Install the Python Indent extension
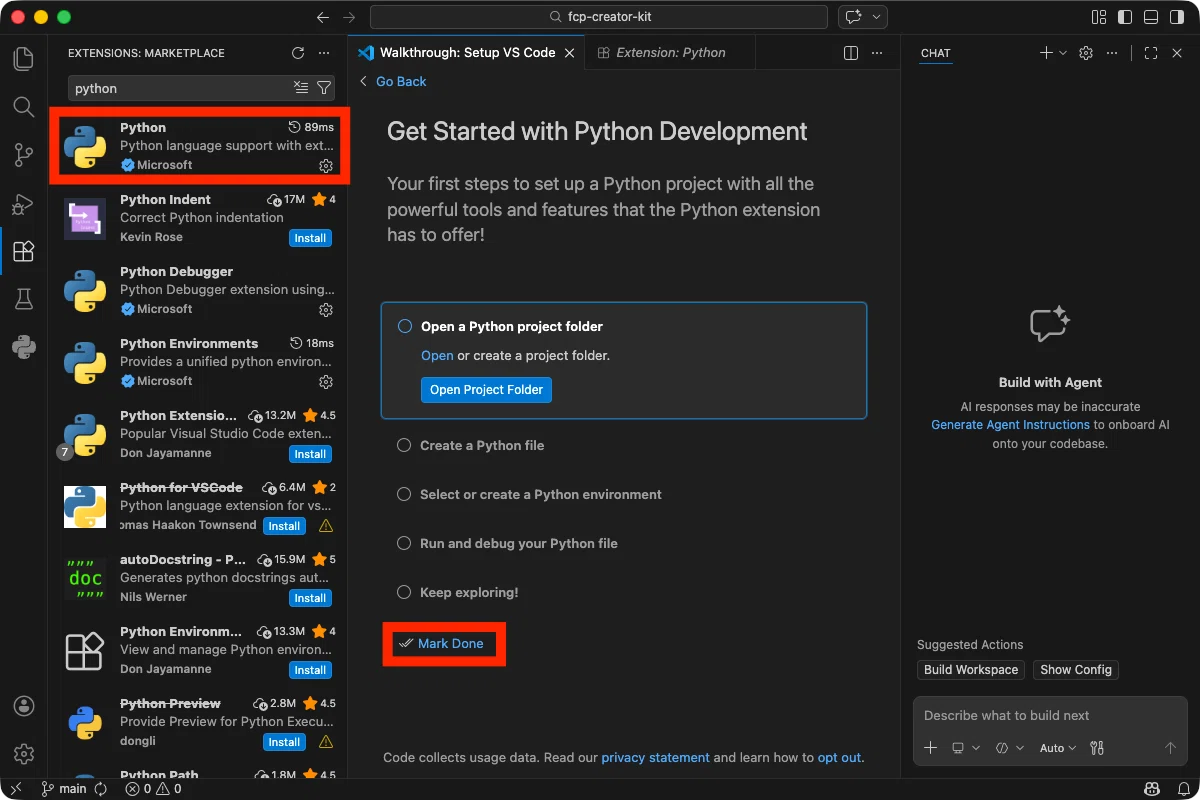This screenshot has height=800, width=1200. pos(310,238)
